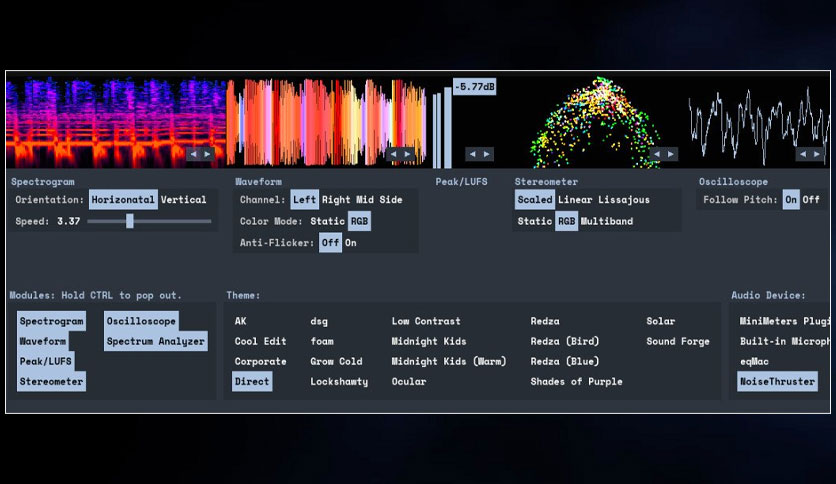Toggle the Stereometer module
The image size is (836, 484).
click(x=52, y=382)
